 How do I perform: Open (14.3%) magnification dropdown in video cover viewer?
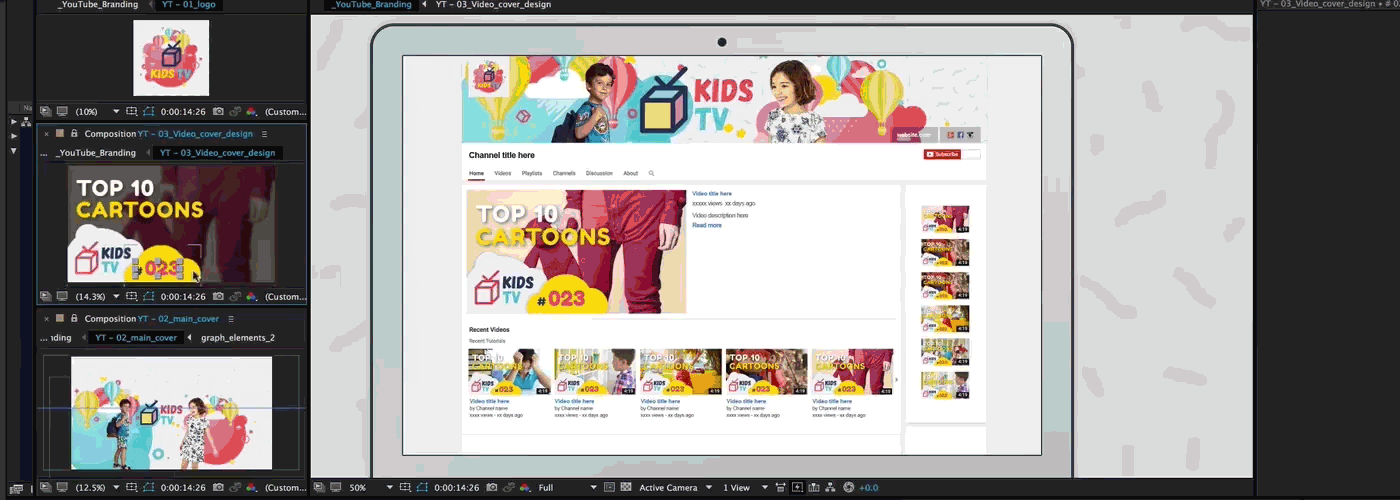pyautogui.click(x=97, y=297)
